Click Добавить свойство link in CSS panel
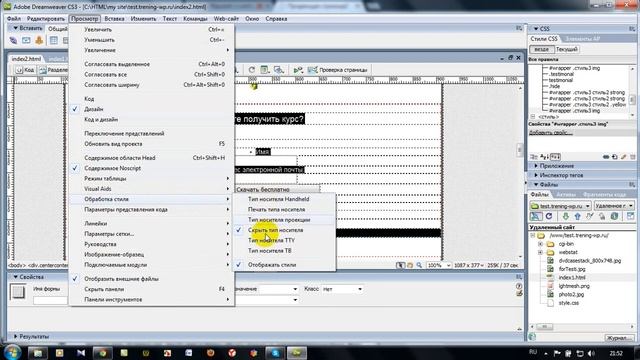Screen dimensions: 640x360 [550, 133]
